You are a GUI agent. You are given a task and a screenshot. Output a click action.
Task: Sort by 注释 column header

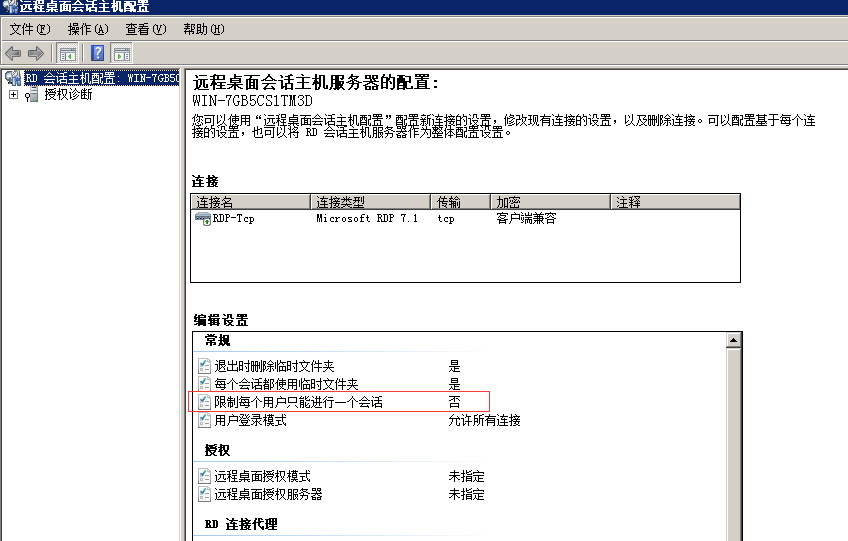click(x=675, y=202)
